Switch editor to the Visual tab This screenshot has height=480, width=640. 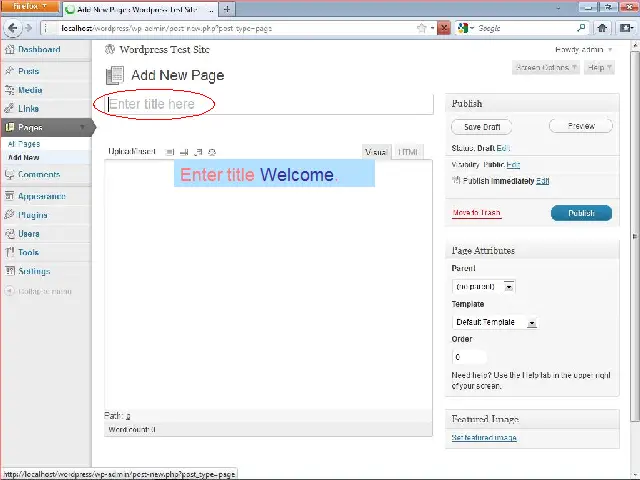point(376,152)
